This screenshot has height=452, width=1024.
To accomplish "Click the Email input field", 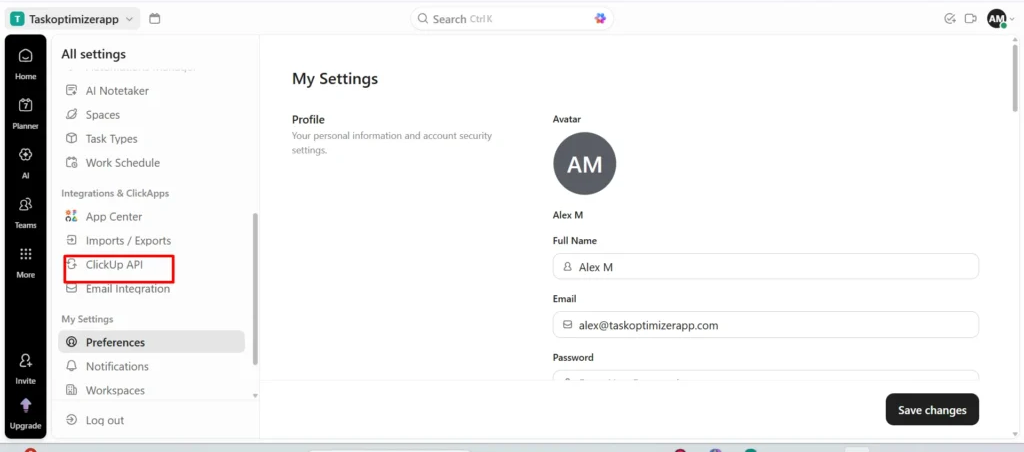I will tap(765, 325).
